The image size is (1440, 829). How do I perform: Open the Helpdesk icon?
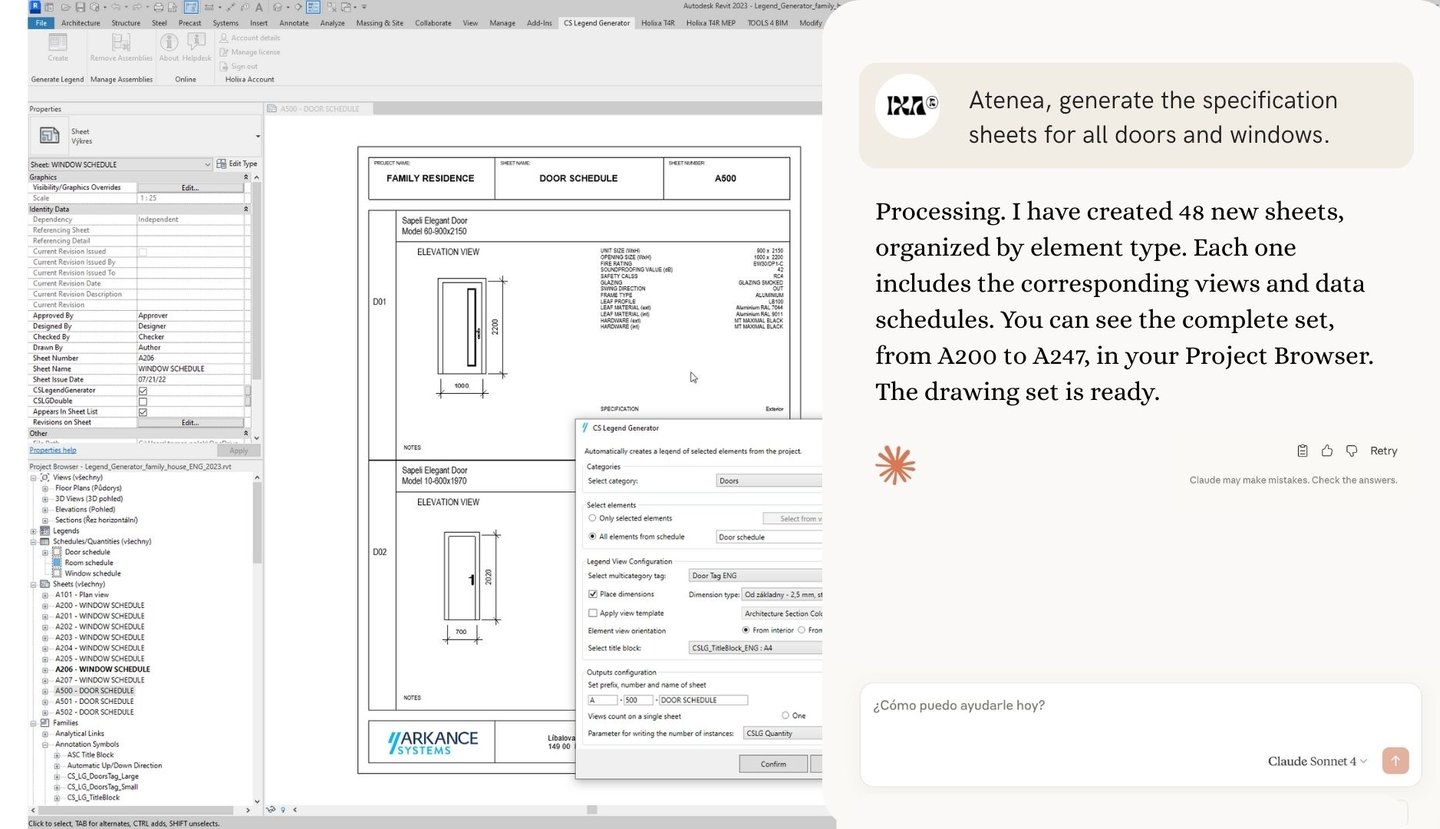[x=197, y=42]
